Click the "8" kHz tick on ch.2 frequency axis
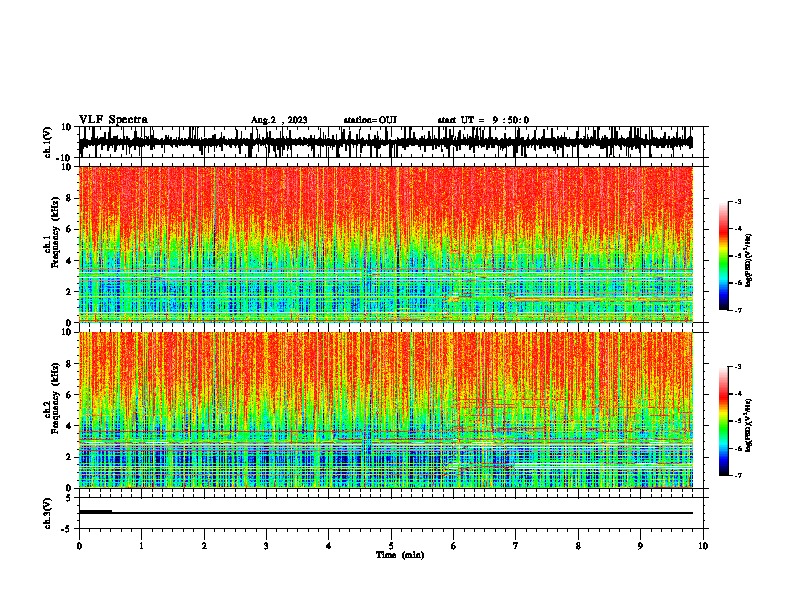Viewport: 792px width, 612px height. click(x=69, y=364)
